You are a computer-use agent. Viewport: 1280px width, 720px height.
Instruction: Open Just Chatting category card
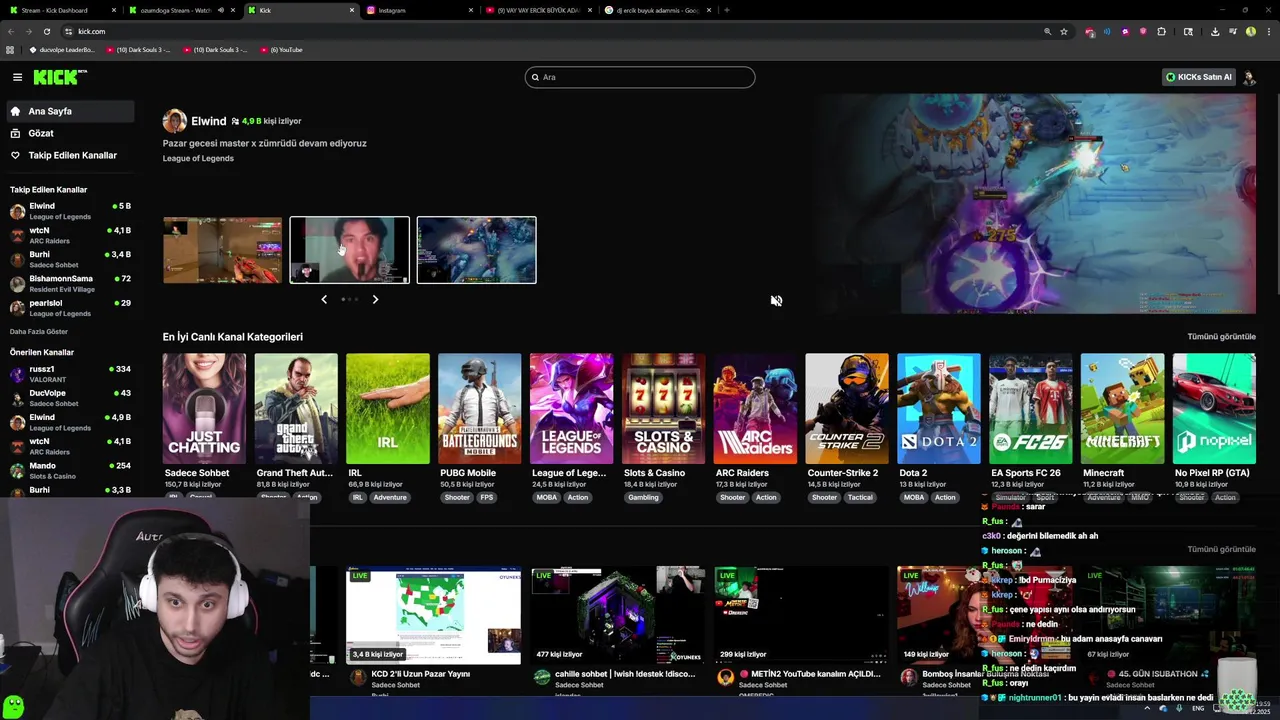204,408
